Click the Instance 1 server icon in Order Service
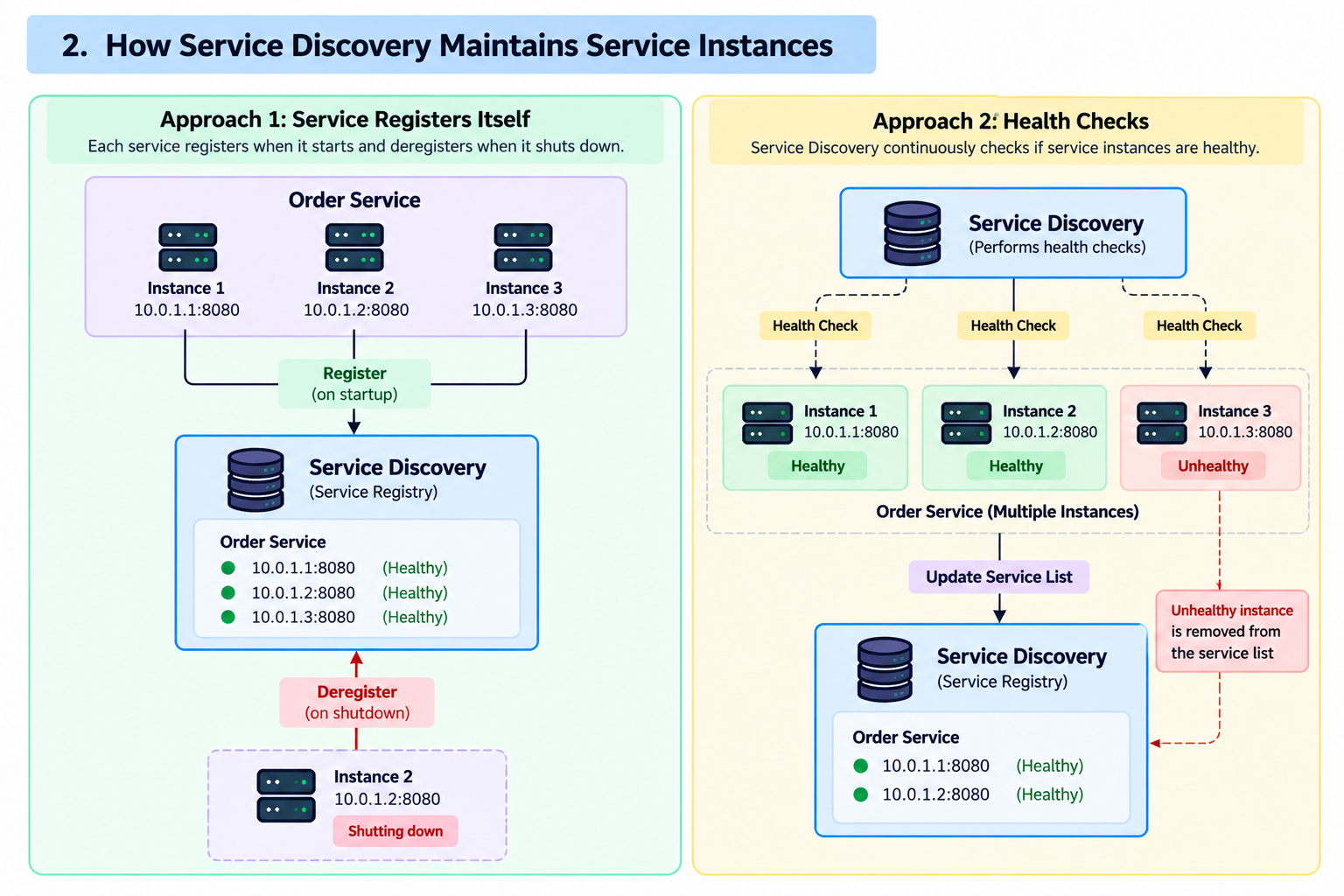The image size is (1344, 896). click(x=187, y=248)
